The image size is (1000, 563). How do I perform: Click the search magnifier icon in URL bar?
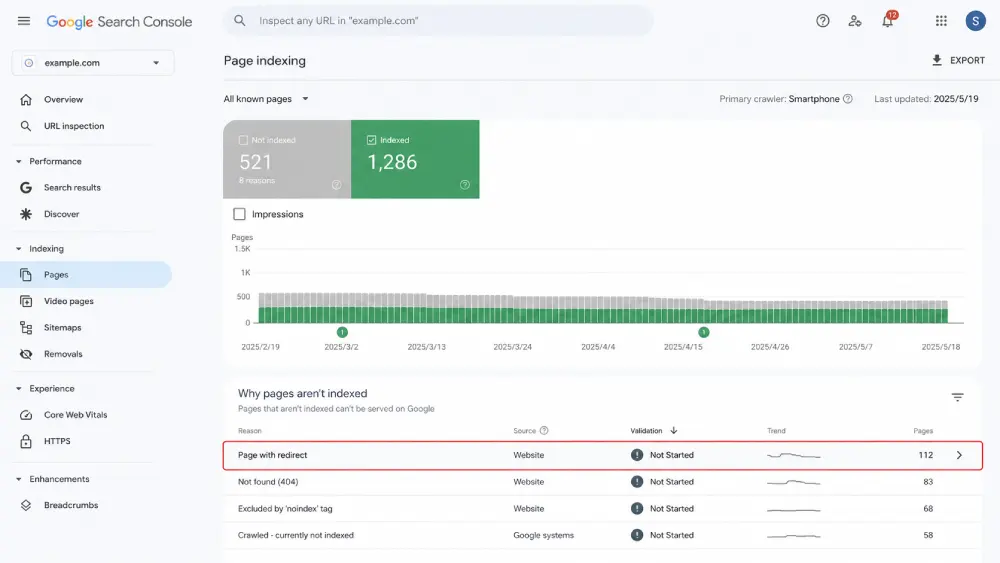point(240,20)
